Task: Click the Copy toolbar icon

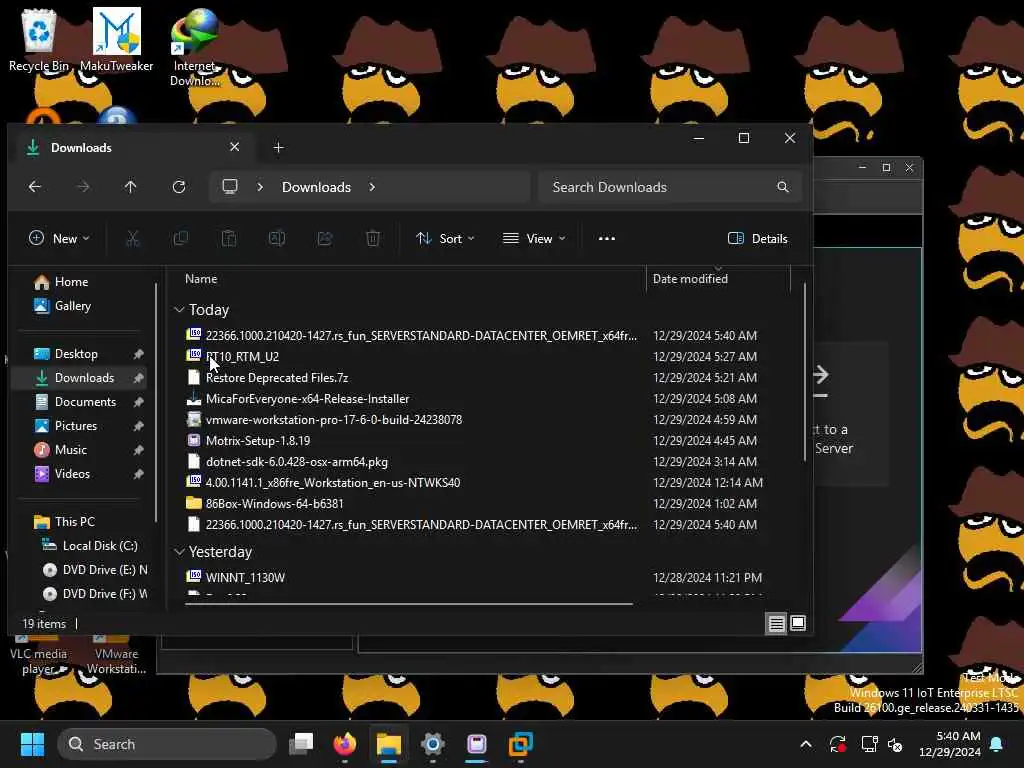Action: tap(181, 238)
